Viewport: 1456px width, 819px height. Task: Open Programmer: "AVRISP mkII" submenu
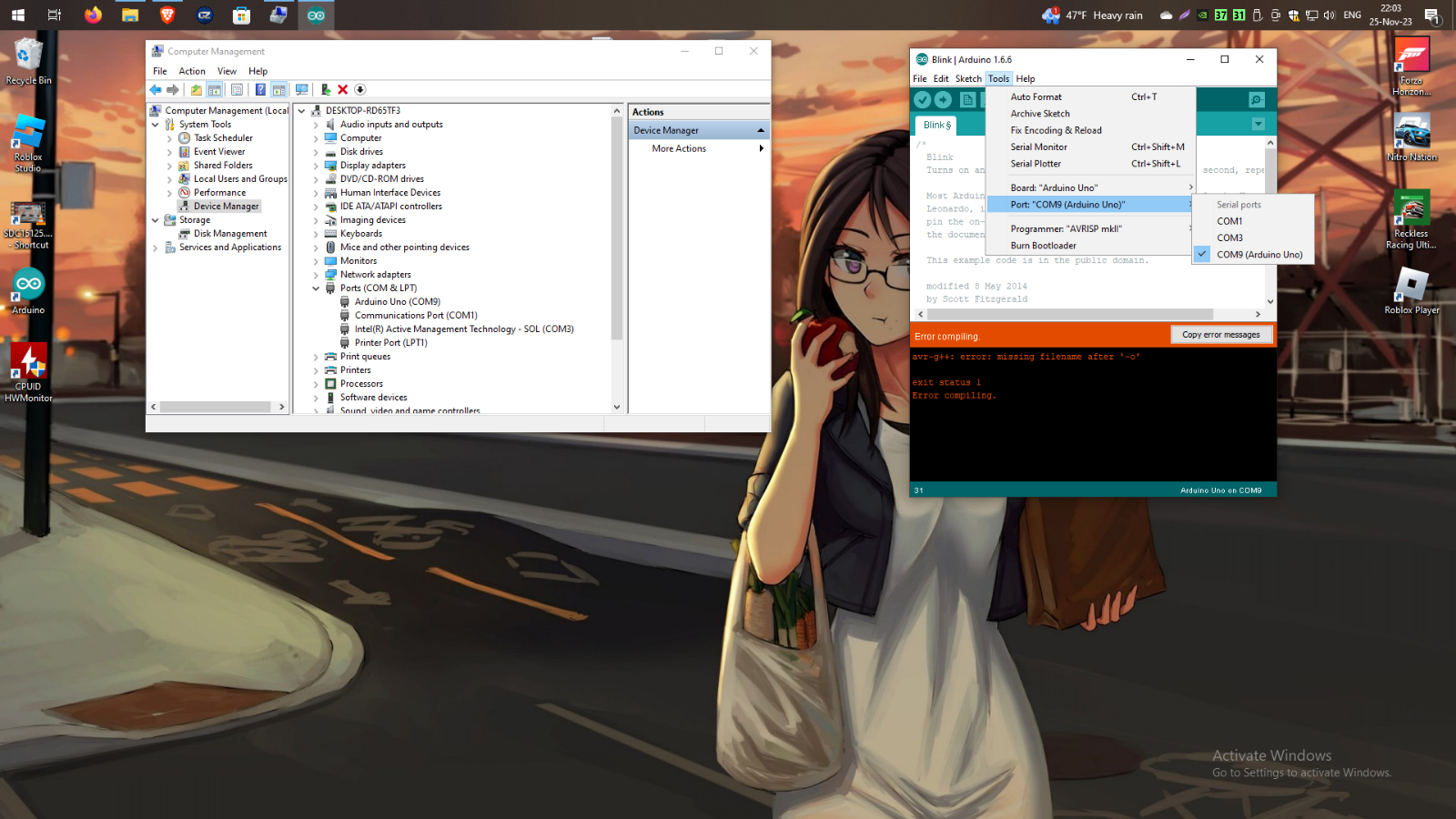1090,228
